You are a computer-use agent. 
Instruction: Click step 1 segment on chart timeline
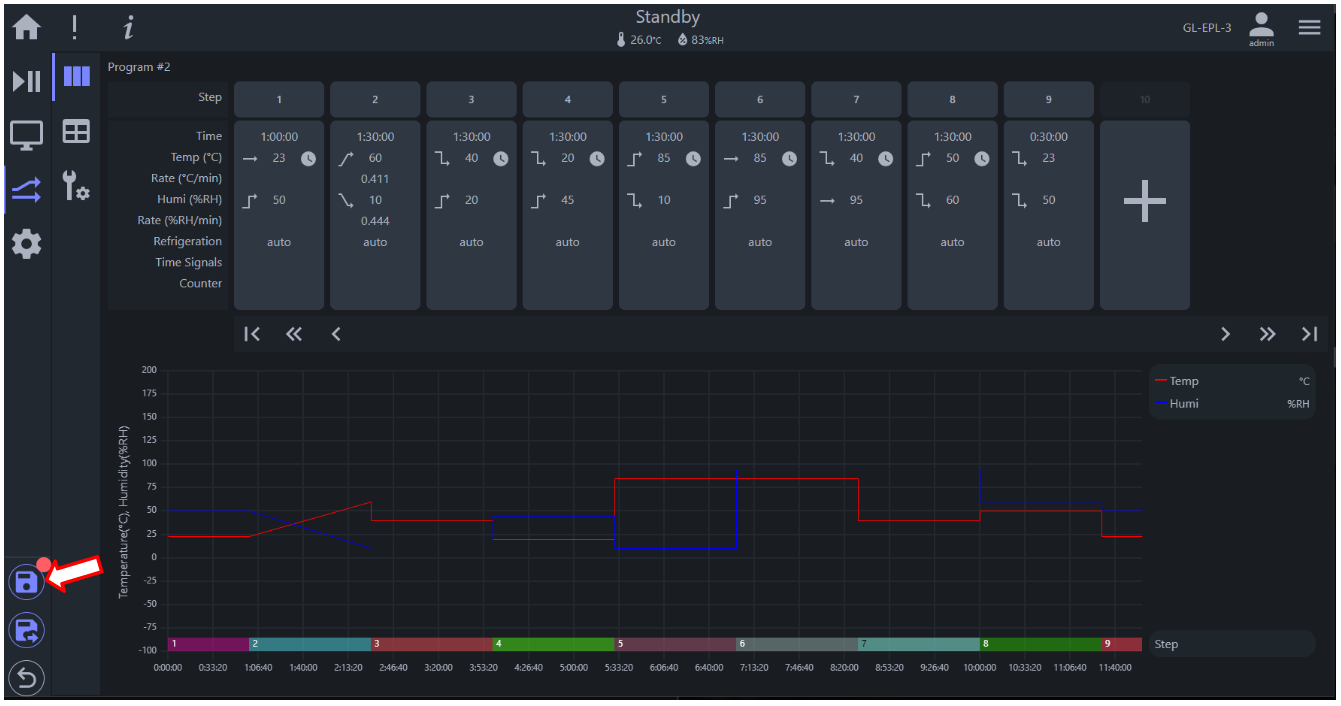pyautogui.click(x=208, y=644)
